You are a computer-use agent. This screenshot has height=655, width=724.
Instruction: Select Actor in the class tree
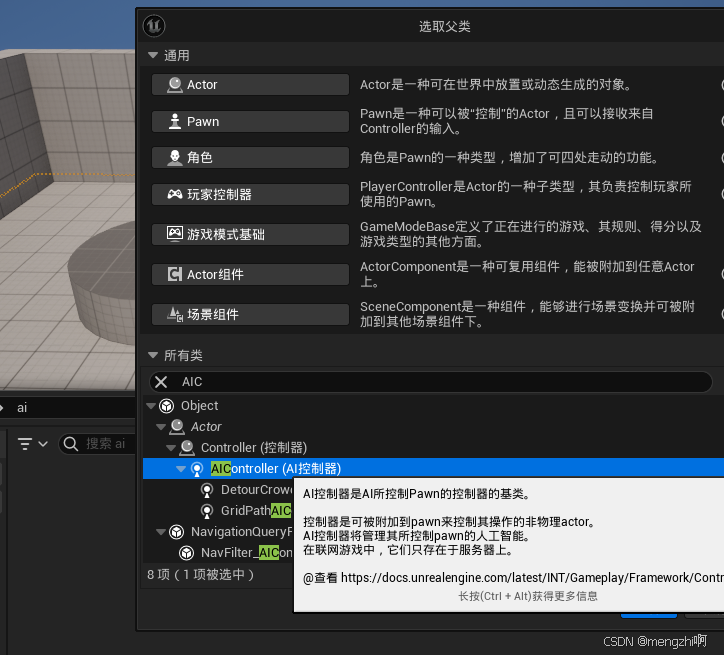click(206, 427)
